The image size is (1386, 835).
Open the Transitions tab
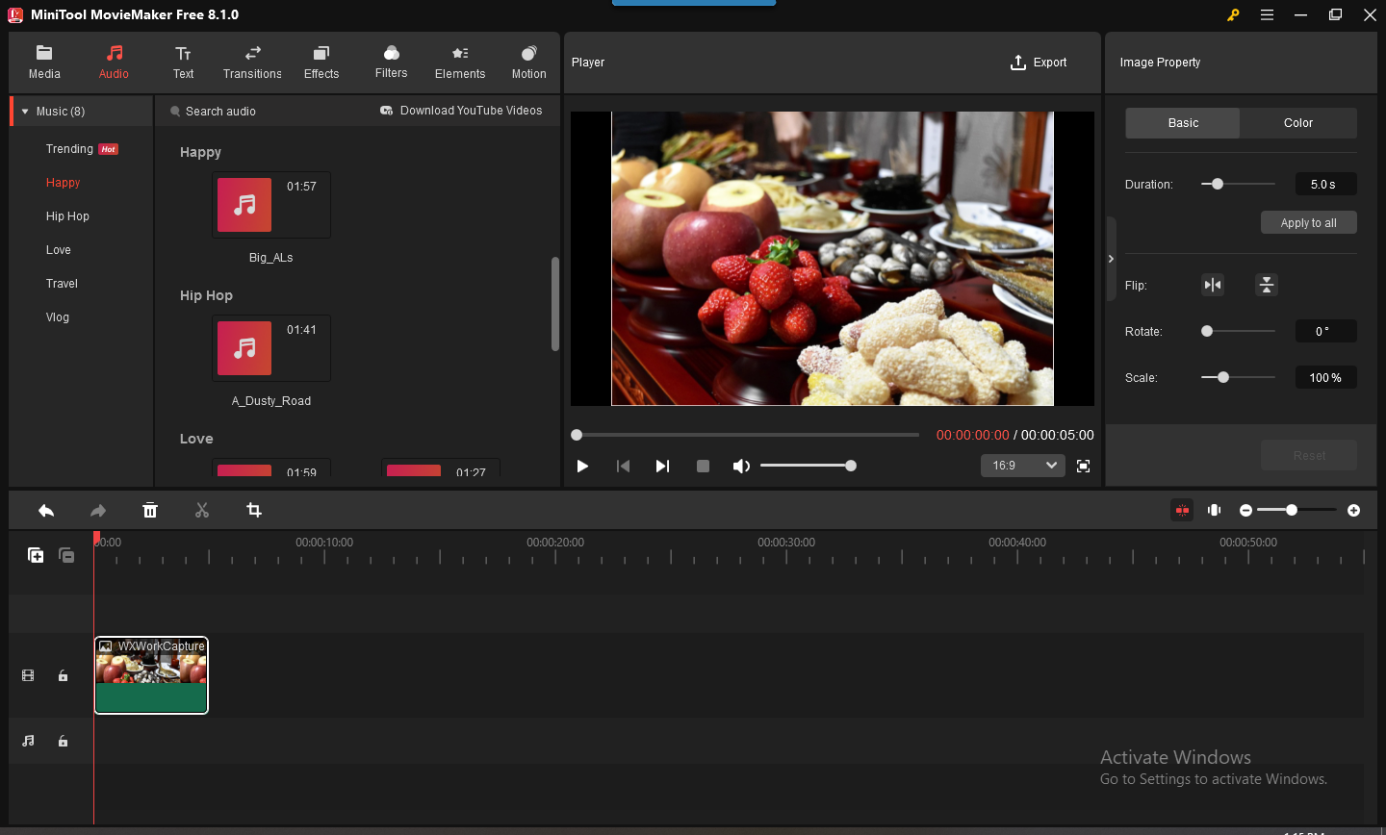[252, 62]
